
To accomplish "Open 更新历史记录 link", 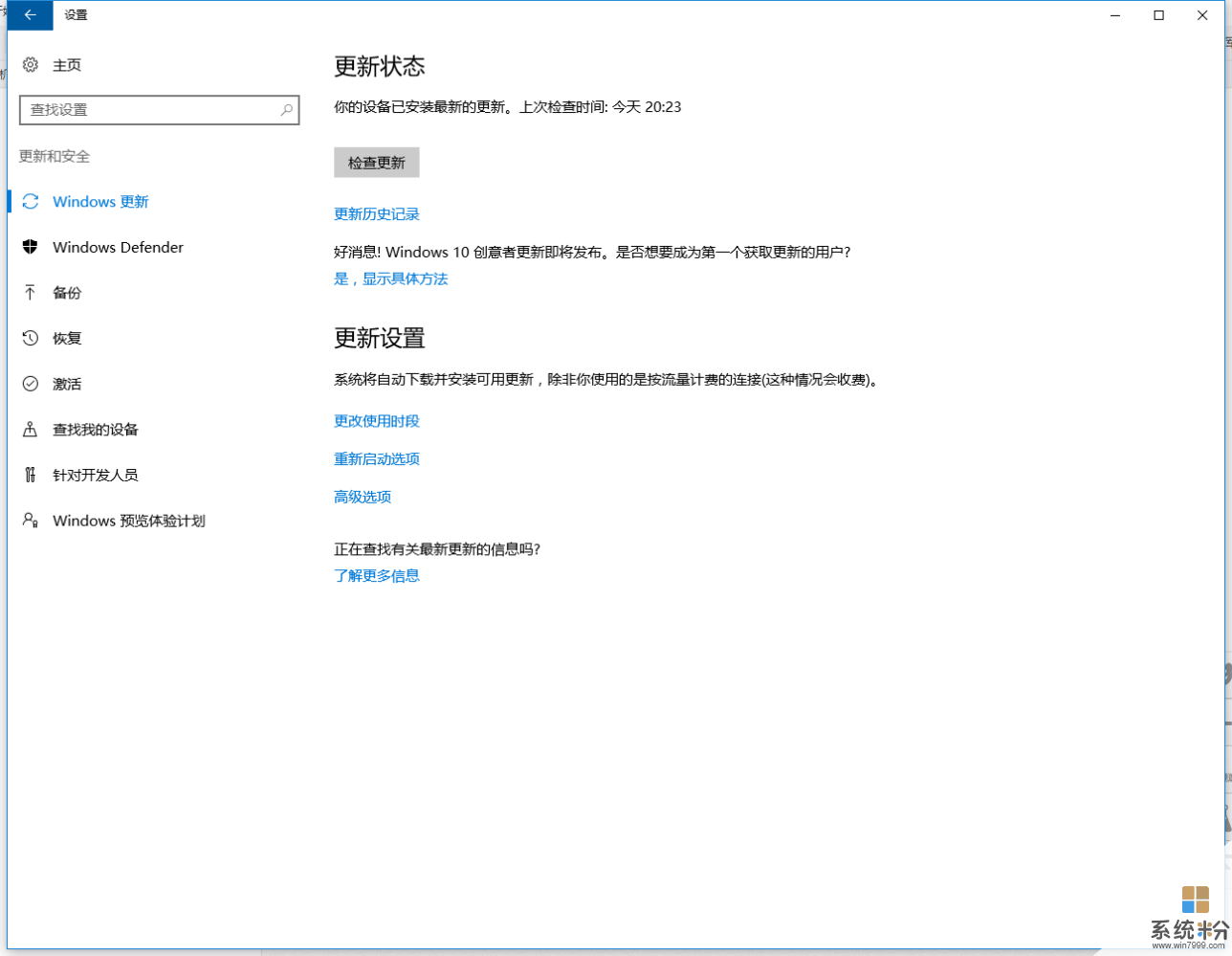I will pos(377,214).
